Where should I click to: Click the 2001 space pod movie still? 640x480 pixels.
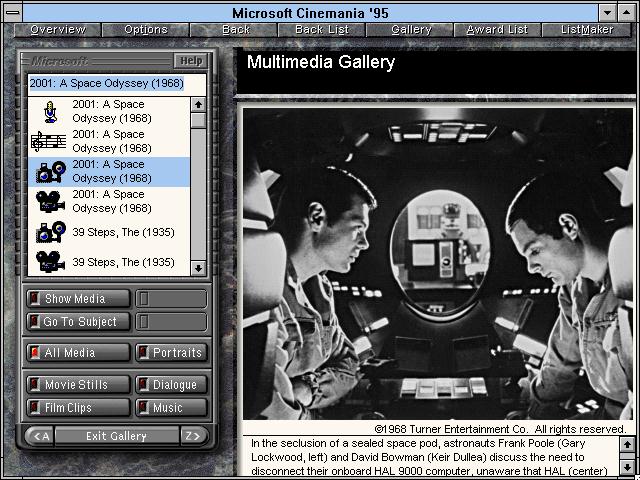(x=437, y=264)
